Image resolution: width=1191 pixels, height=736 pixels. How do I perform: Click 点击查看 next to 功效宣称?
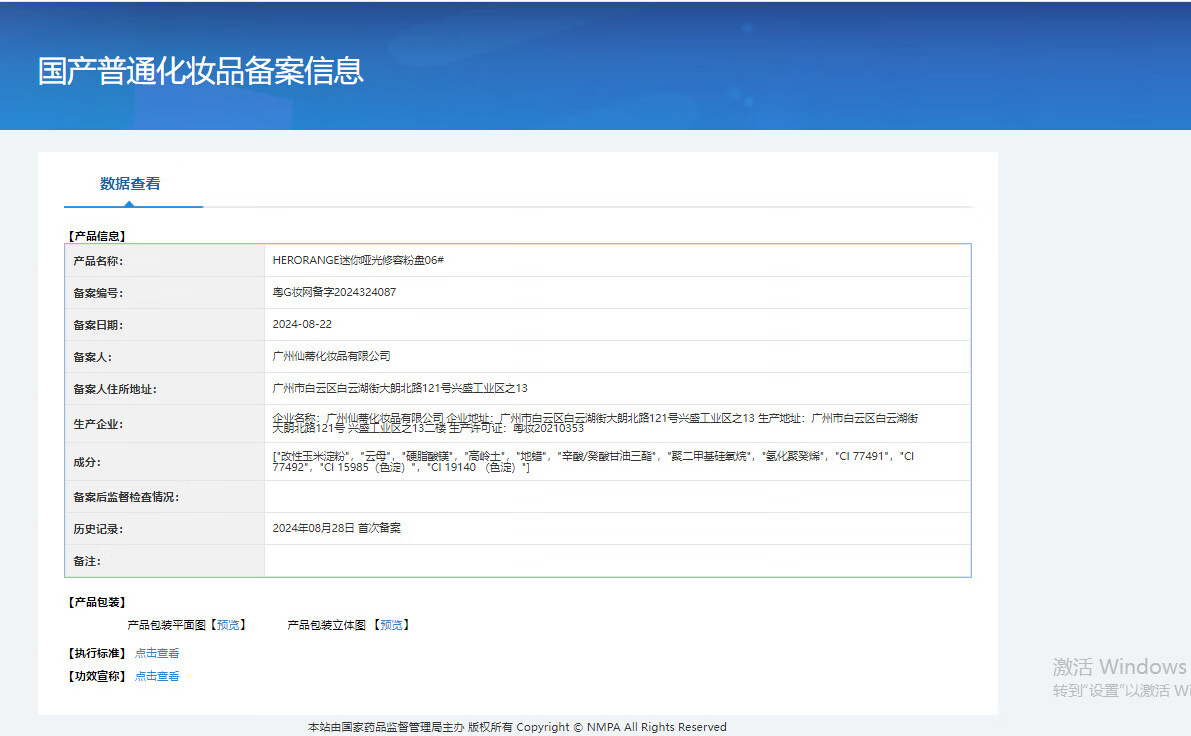click(x=157, y=677)
